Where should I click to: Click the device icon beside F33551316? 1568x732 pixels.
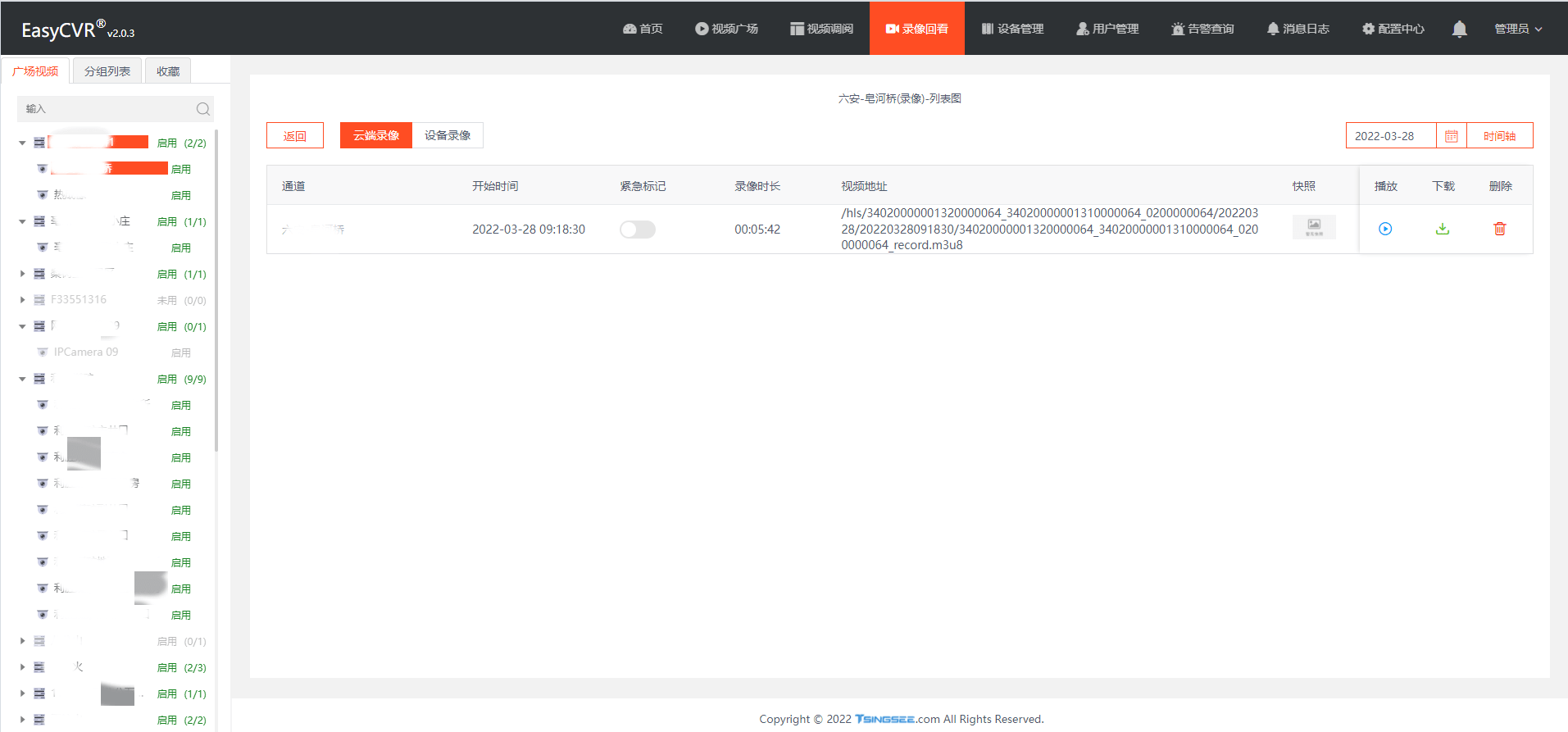point(39,300)
